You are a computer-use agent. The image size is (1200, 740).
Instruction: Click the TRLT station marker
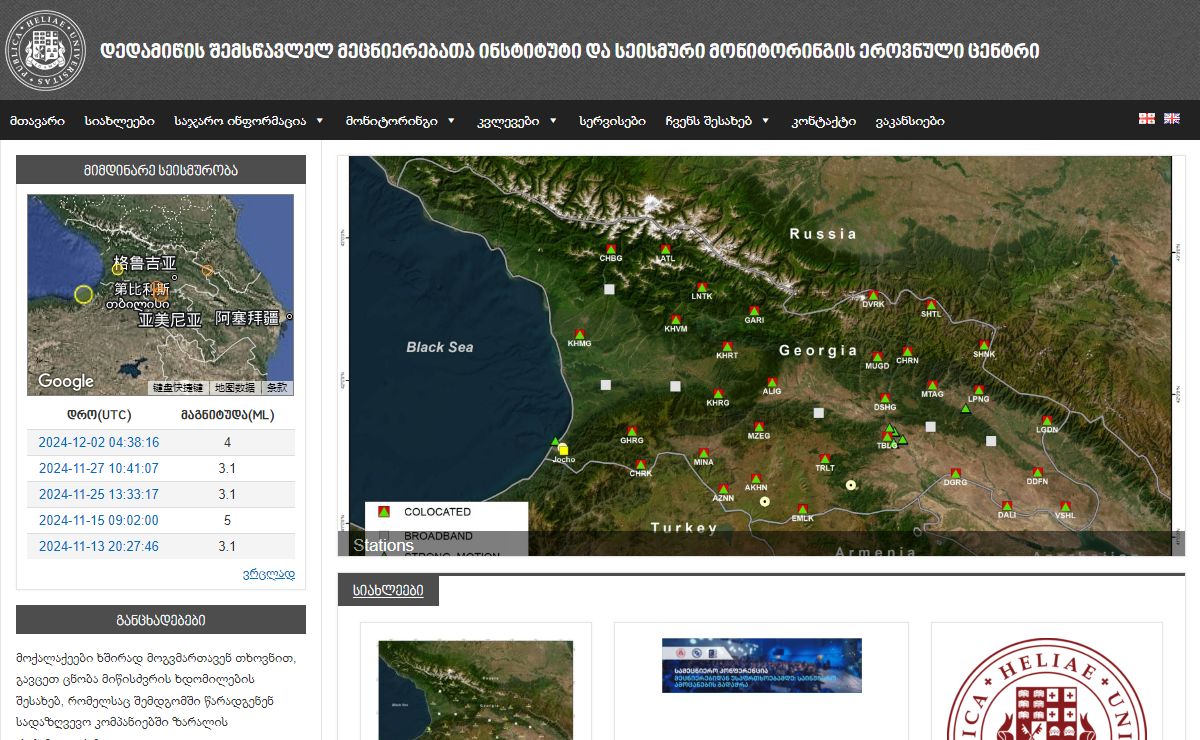825,459
